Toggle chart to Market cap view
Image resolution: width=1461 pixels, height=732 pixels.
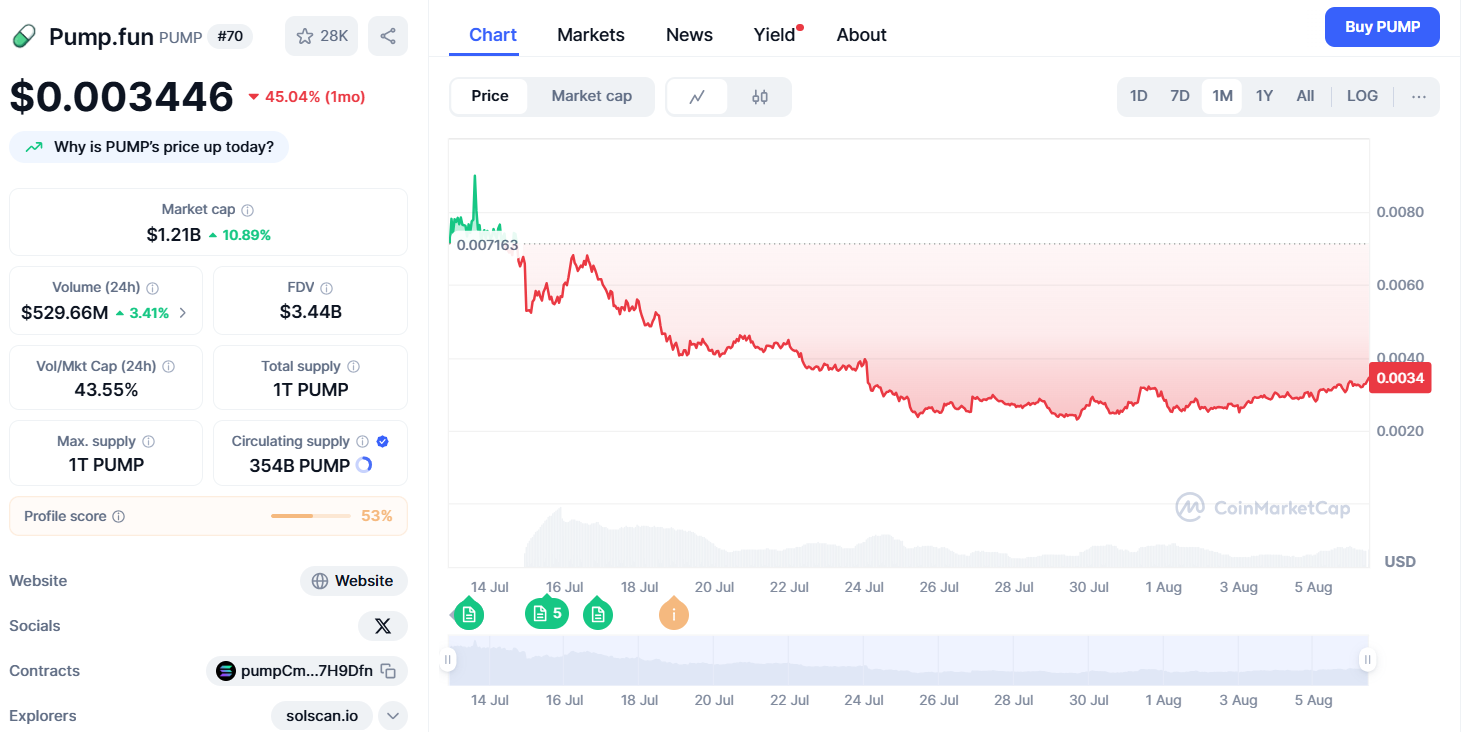(x=591, y=97)
